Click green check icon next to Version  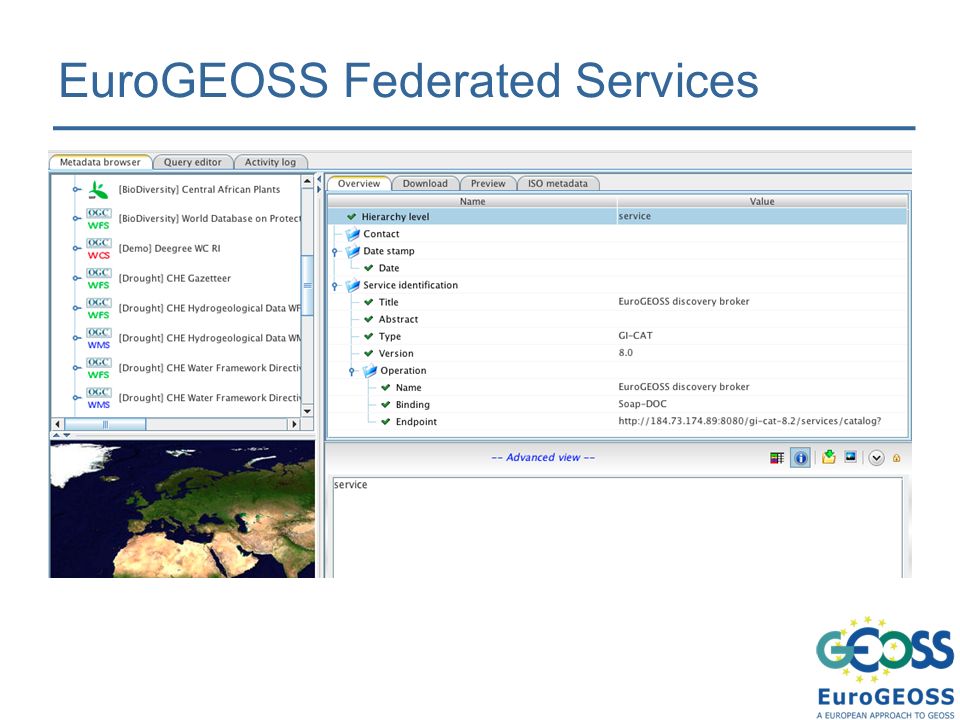[x=369, y=353]
